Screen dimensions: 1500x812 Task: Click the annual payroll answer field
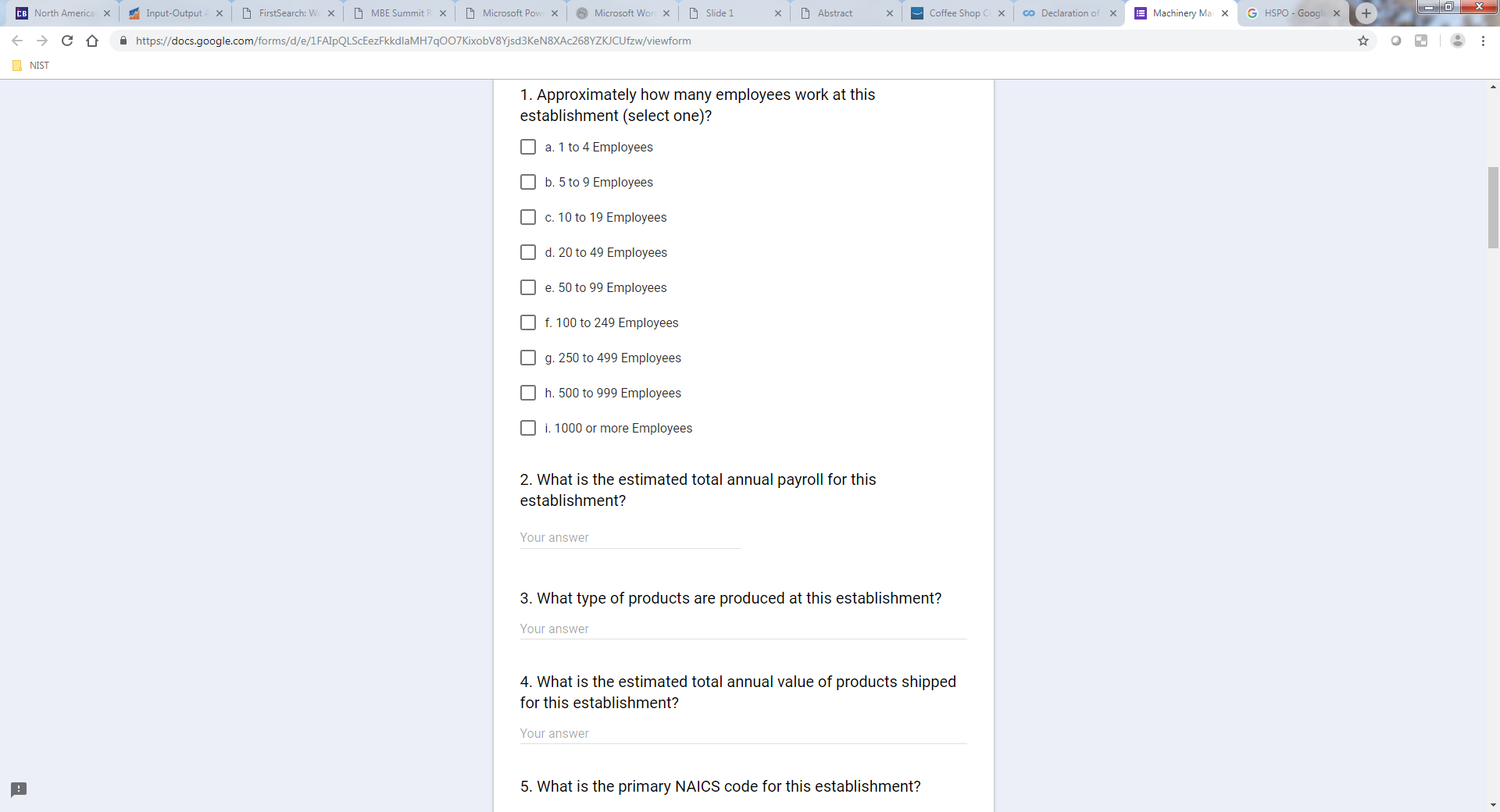[x=630, y=538]
